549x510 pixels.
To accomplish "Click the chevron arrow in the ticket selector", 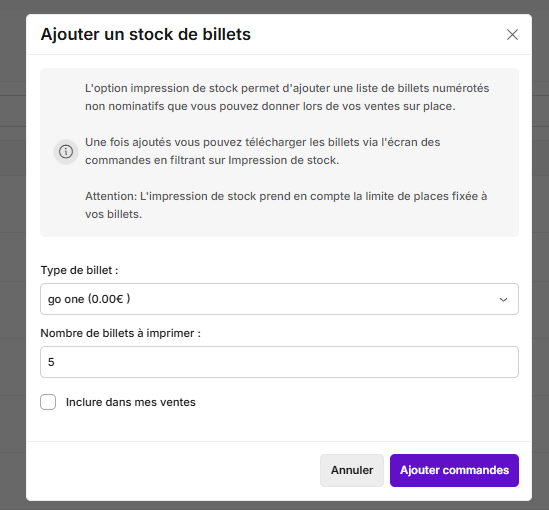I will coord(503,300).
